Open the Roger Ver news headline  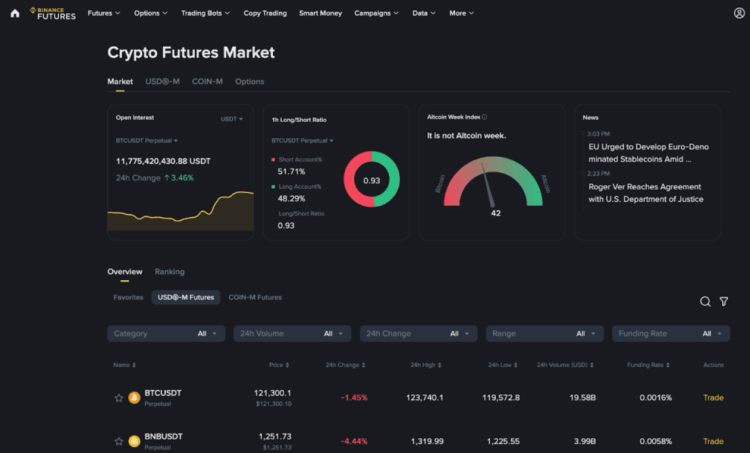646,193
